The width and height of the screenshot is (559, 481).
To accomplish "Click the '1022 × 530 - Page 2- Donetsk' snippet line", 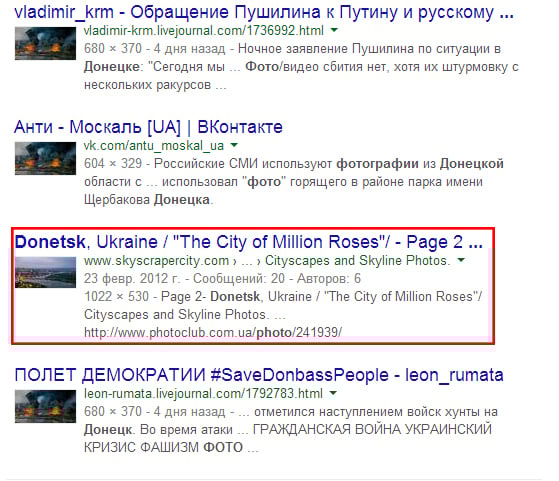I will 283,297.
